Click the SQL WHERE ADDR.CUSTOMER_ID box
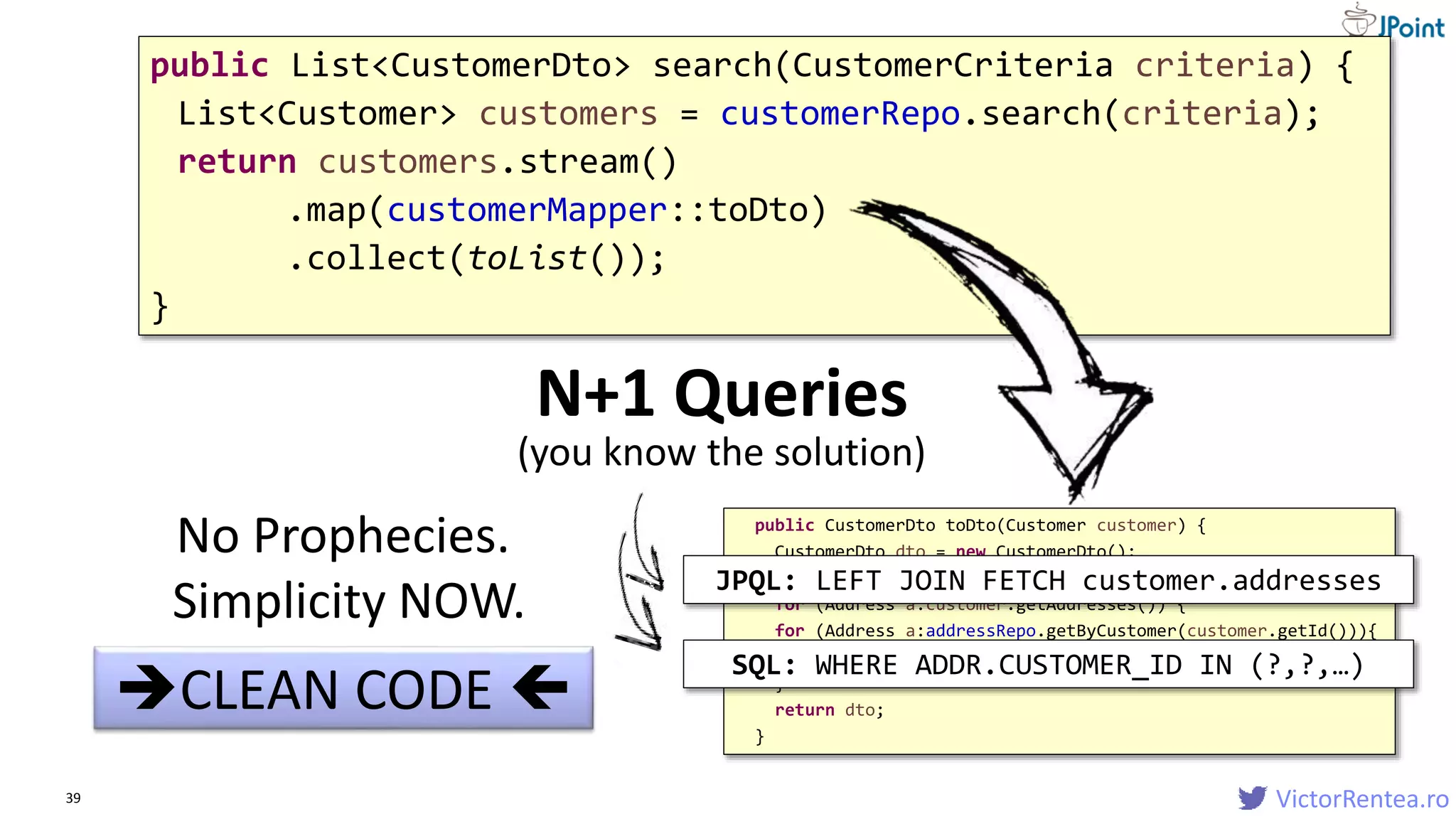 (x=1048, y=665)
